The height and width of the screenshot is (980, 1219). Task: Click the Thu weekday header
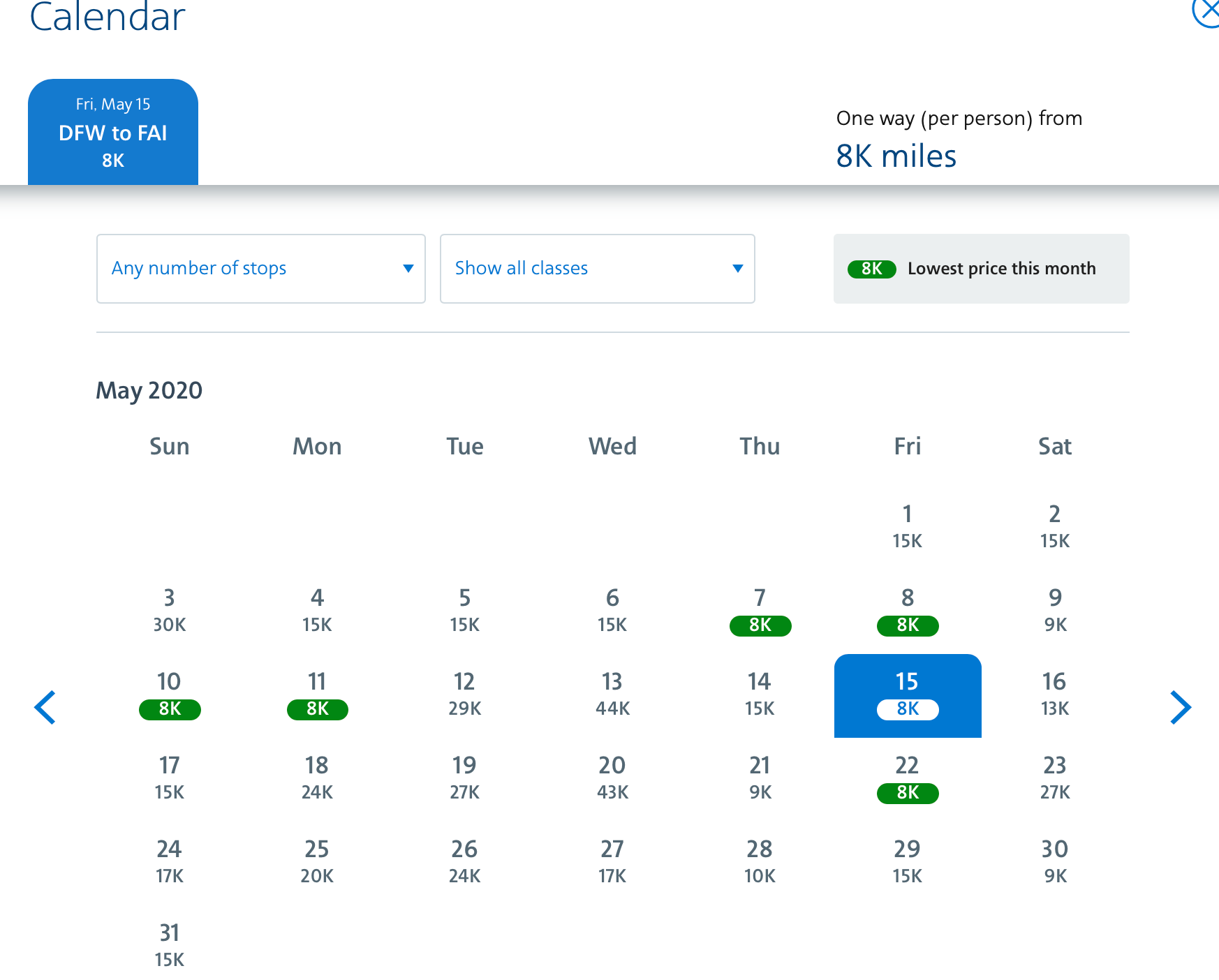[760, 446]
